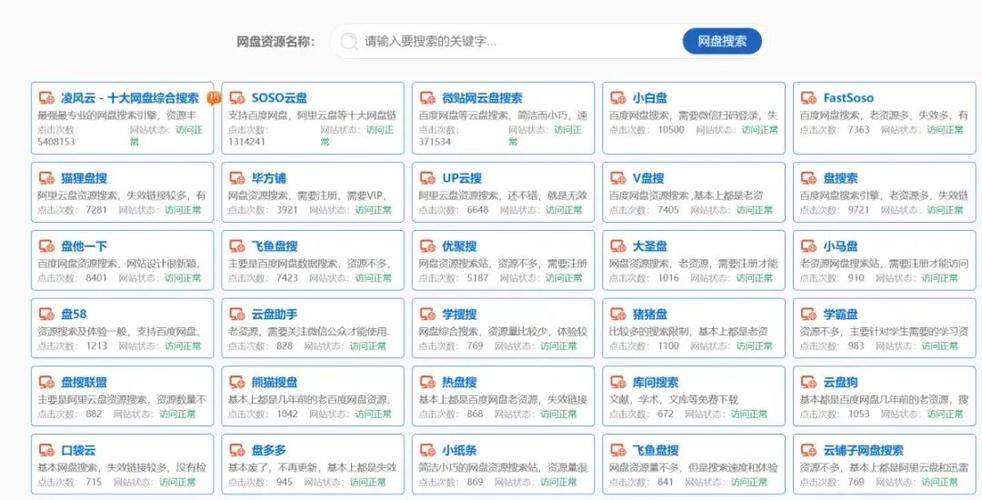Click the icon beside 学霸盘
The width and height of the screenshot is (982, 500).
[x=809, y=314]
